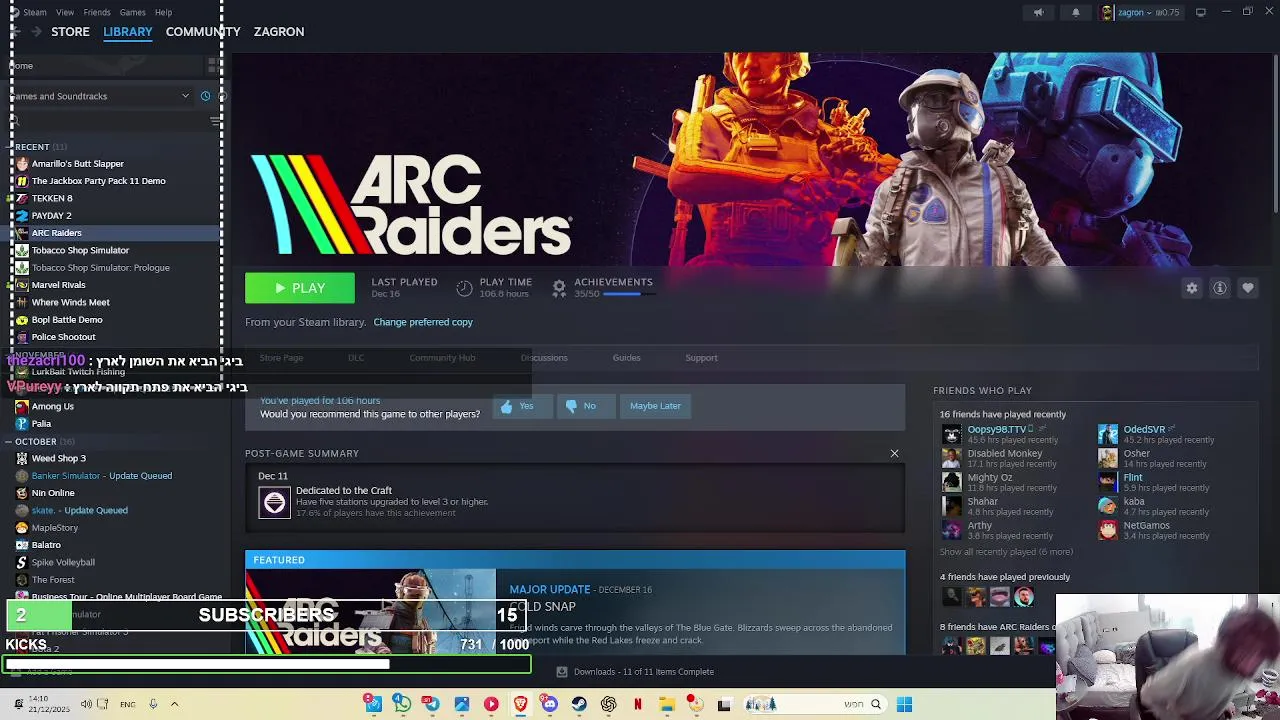Show all recently played friends link
The height and width of the screenshot is (720, 1280).
[x=1006, y=552]
